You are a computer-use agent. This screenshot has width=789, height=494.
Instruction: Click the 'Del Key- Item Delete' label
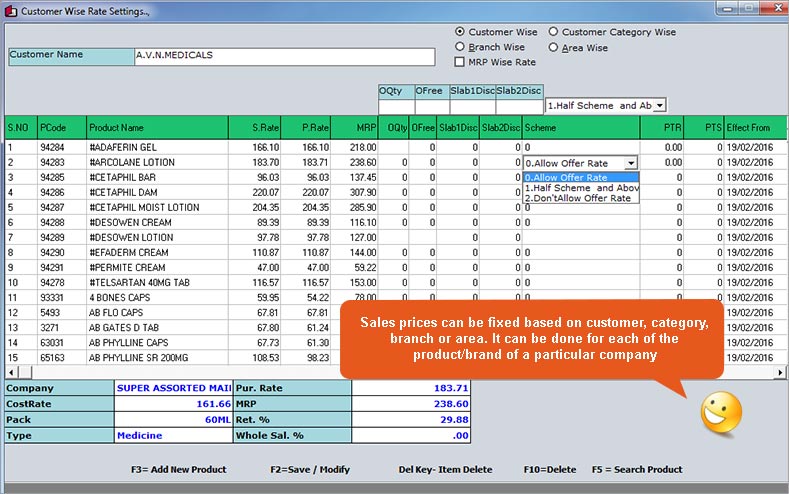pos(445,469)
